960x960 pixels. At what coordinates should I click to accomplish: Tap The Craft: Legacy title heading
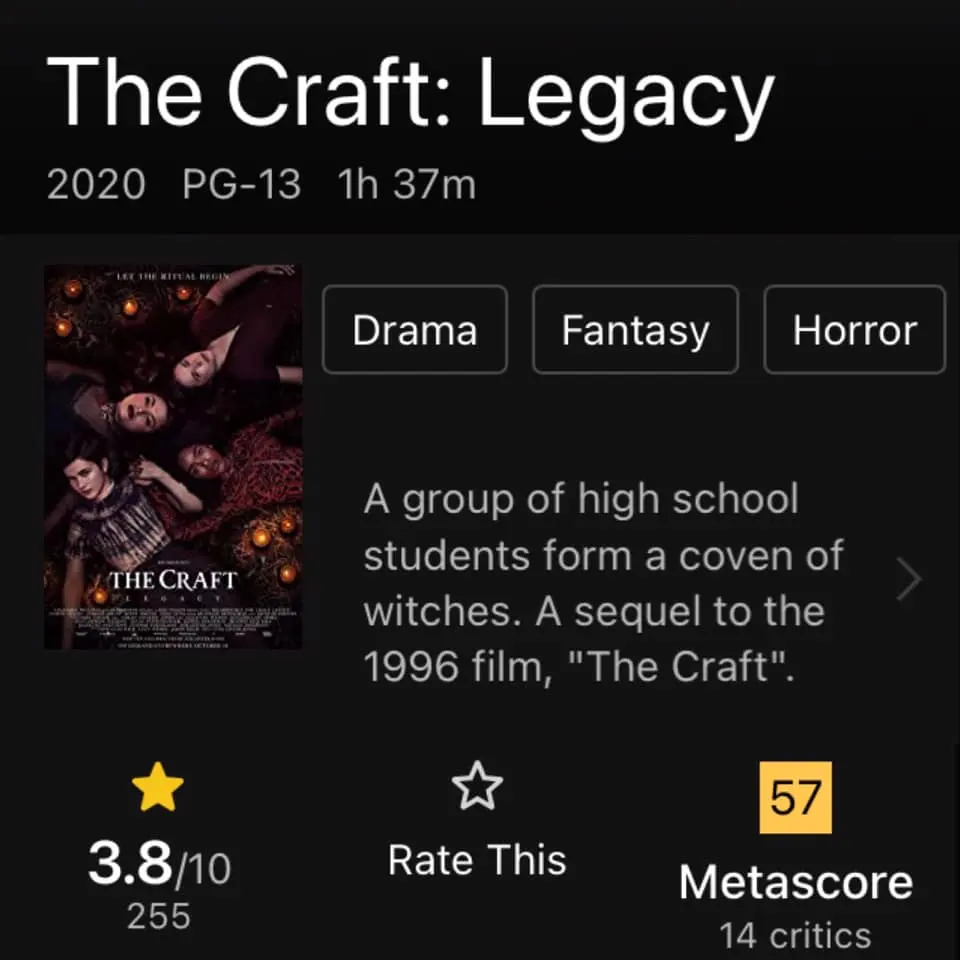click(411, 92)
